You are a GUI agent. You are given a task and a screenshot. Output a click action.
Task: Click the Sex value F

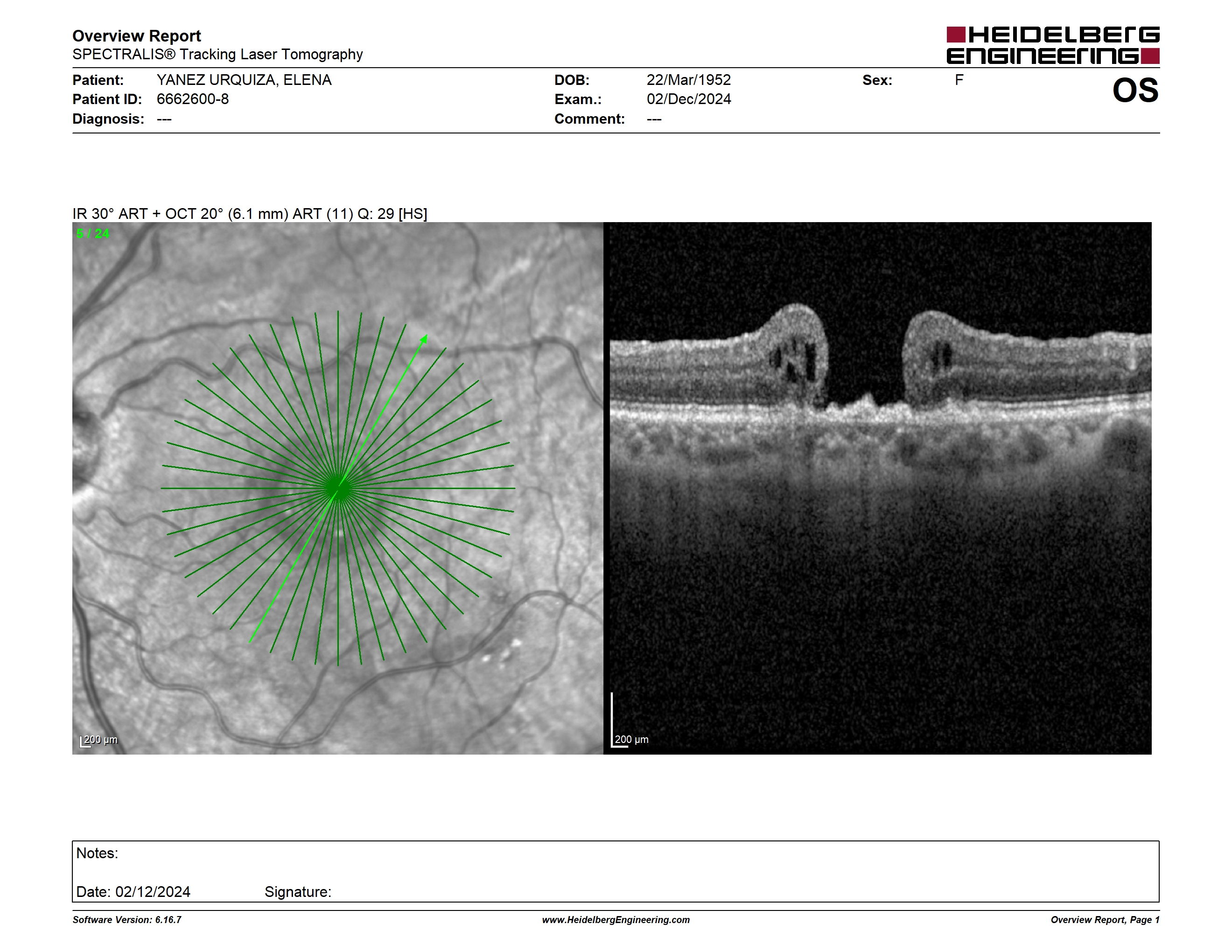click(959, 80)
